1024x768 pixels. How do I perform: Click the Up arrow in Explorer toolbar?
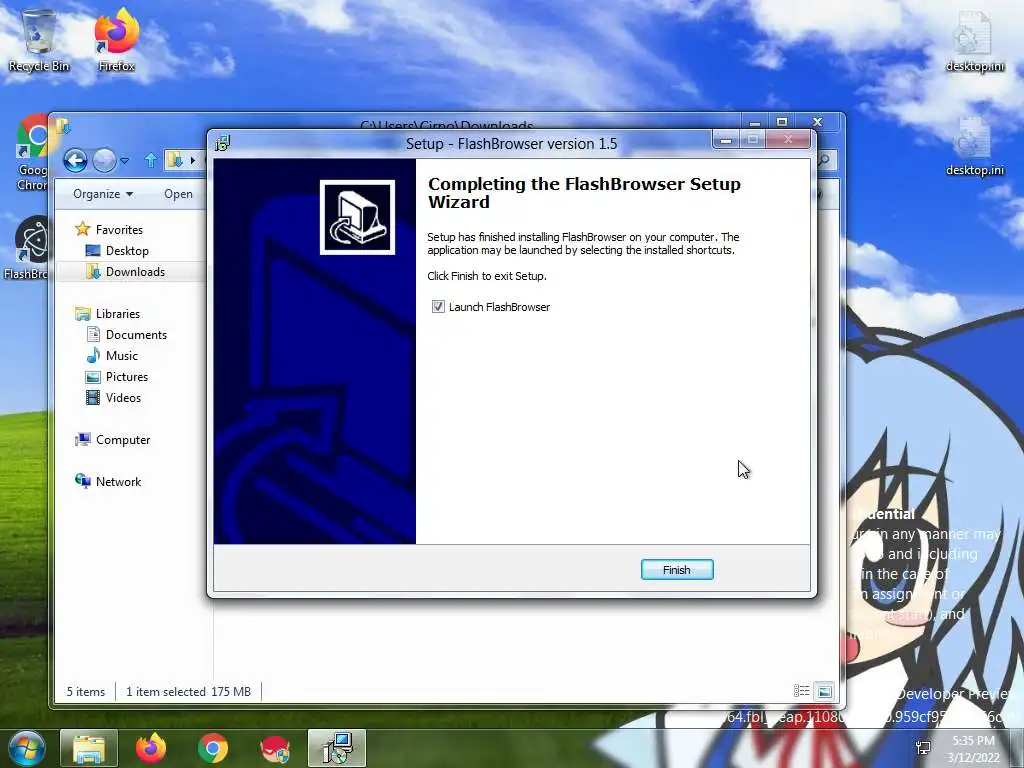tap(151, 160)
